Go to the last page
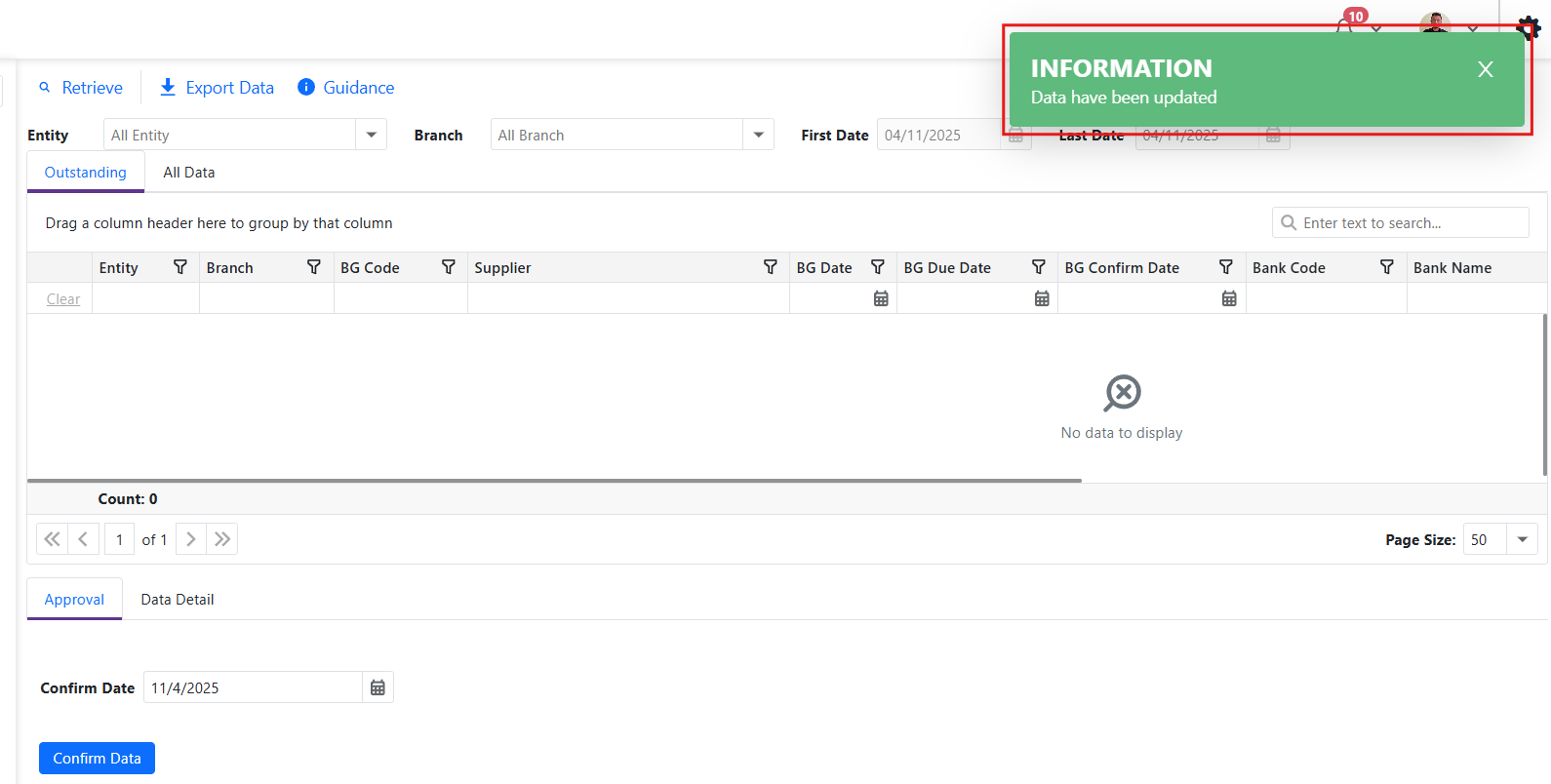The height and width of the screenshot is (784, 1551). (x=222, y=539)
